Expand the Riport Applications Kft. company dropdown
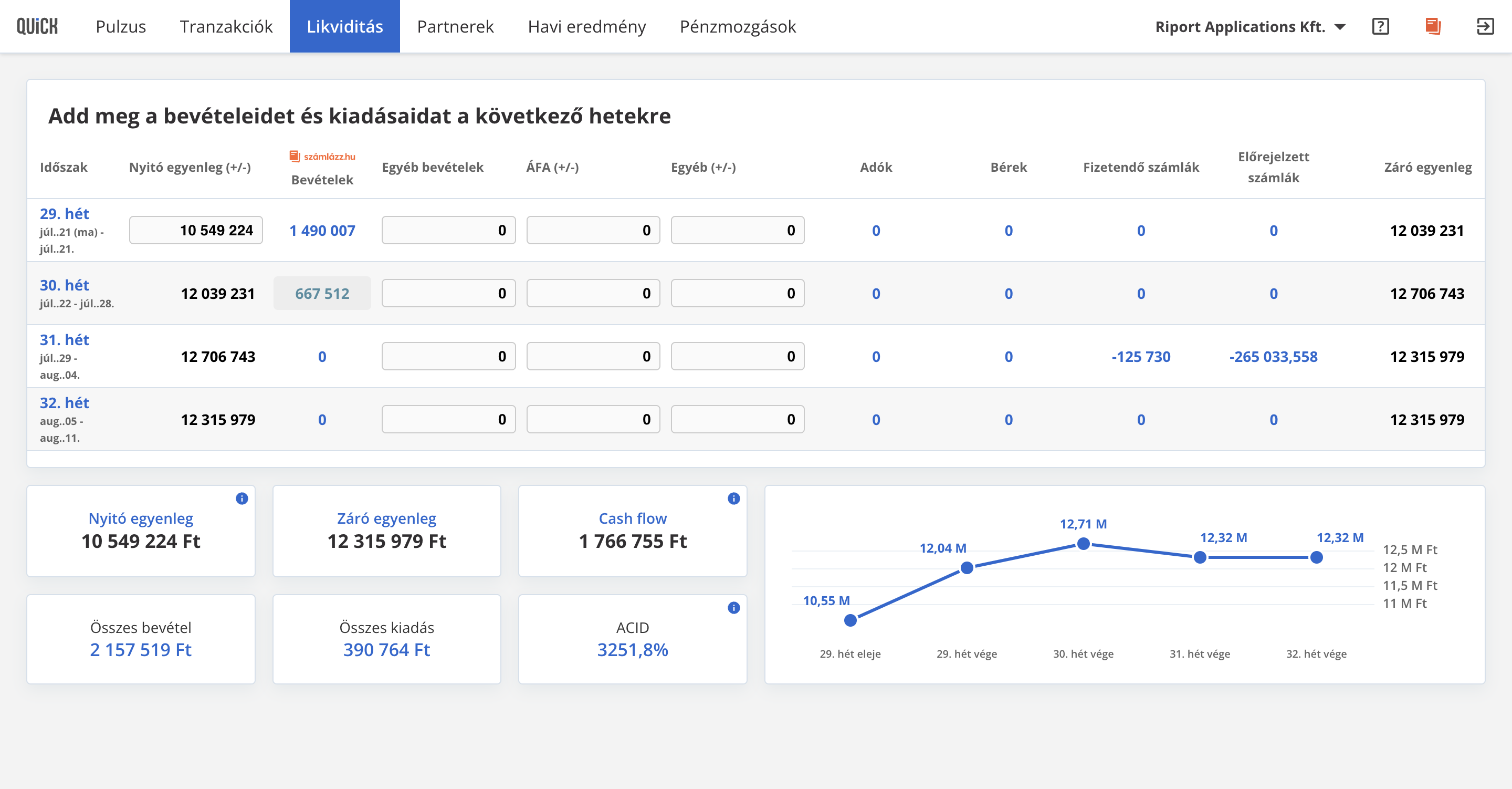The width and height of the screenshot is (1512, 789). tap(1250, 26)
